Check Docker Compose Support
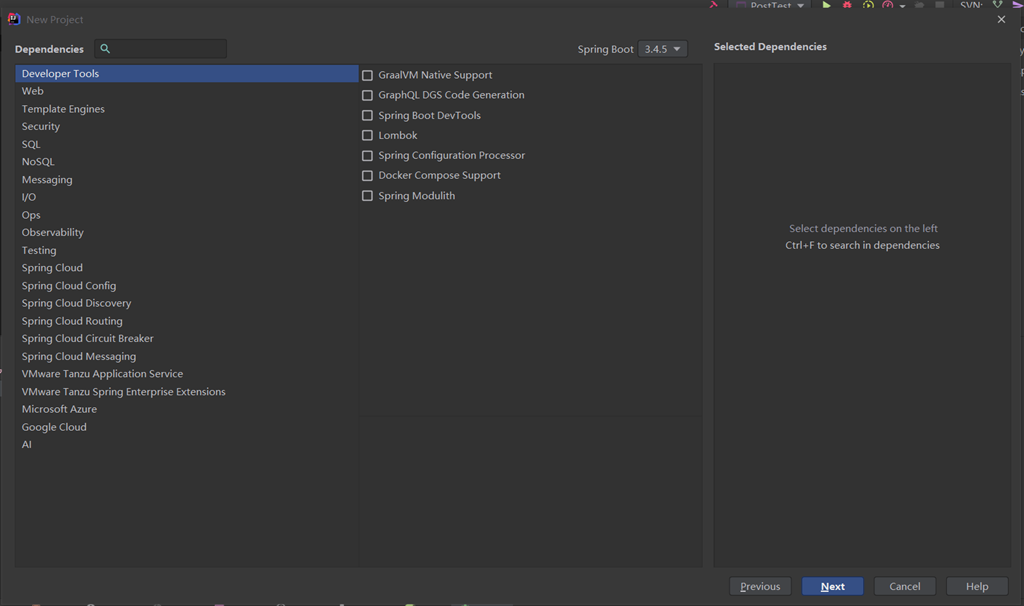 tap(367, 176)
